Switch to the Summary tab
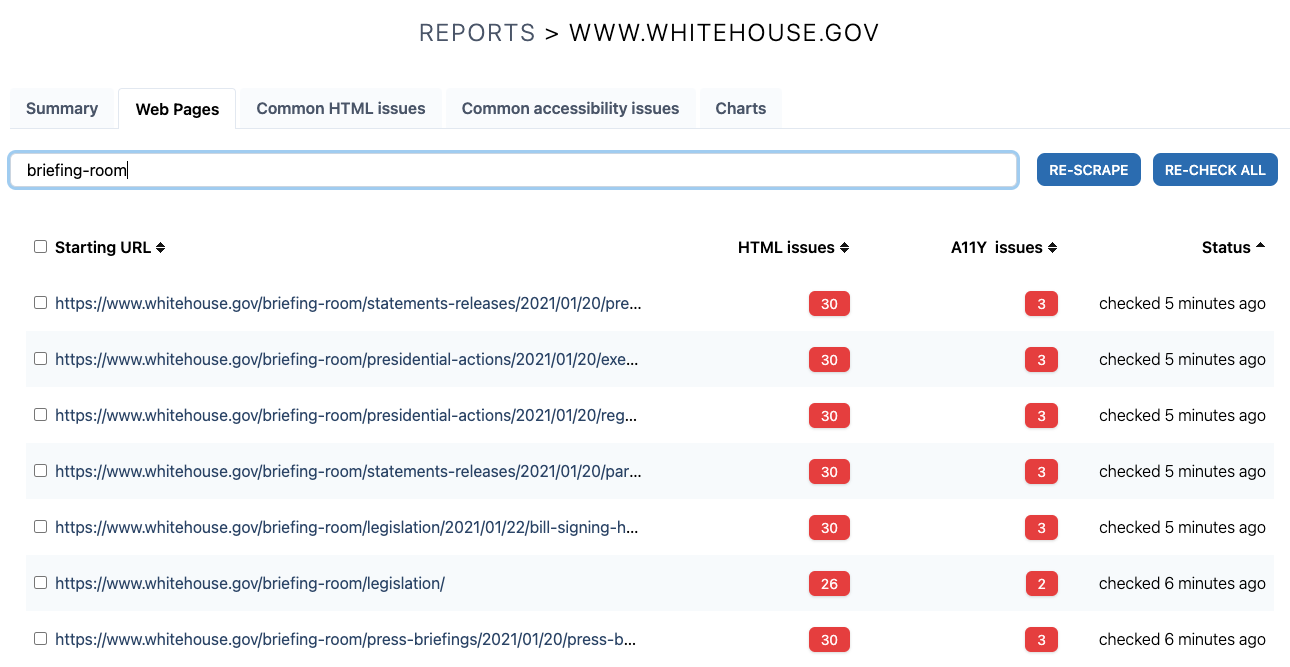The height and width of the screenshot is (667, 1290). 62,108
